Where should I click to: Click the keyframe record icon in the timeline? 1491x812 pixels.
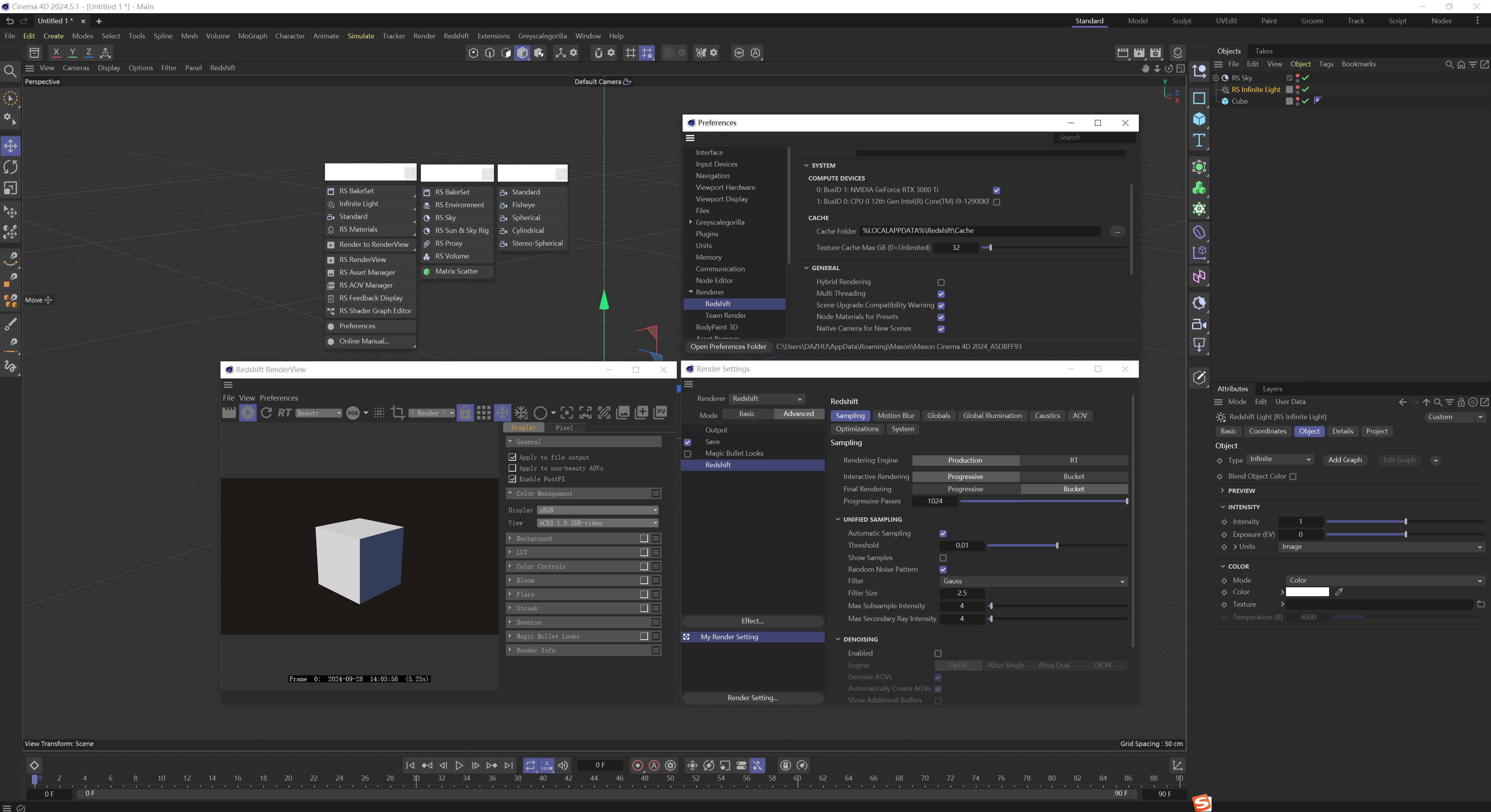(637, 765)
